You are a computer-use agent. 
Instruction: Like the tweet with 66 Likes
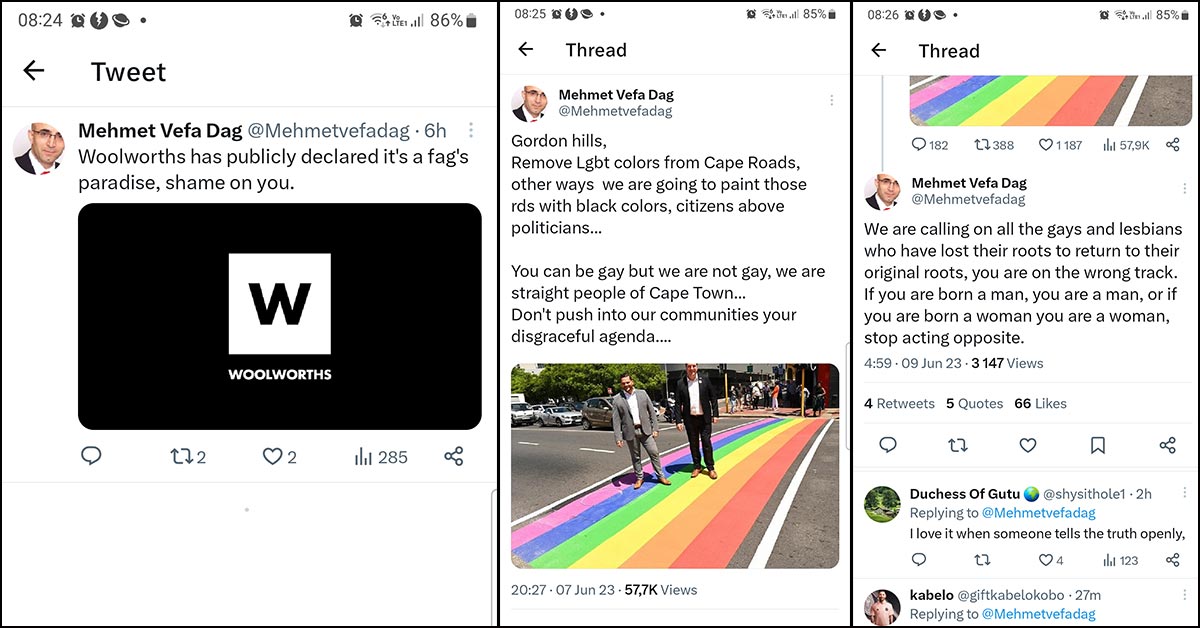coord(1027,445)
